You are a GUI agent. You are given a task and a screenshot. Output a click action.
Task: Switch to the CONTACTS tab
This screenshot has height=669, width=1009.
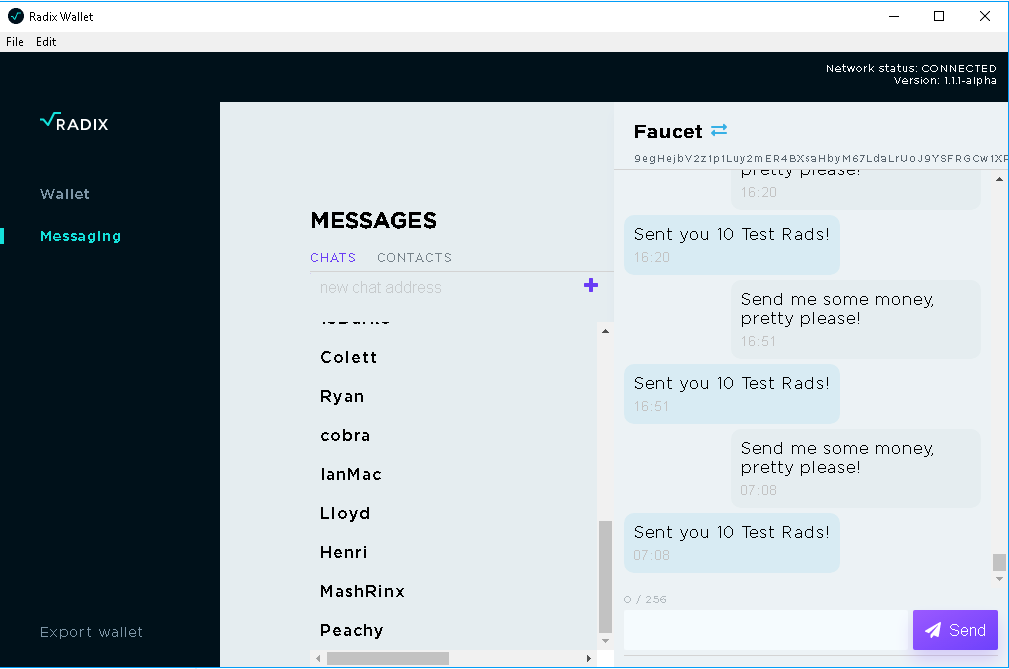414,257
